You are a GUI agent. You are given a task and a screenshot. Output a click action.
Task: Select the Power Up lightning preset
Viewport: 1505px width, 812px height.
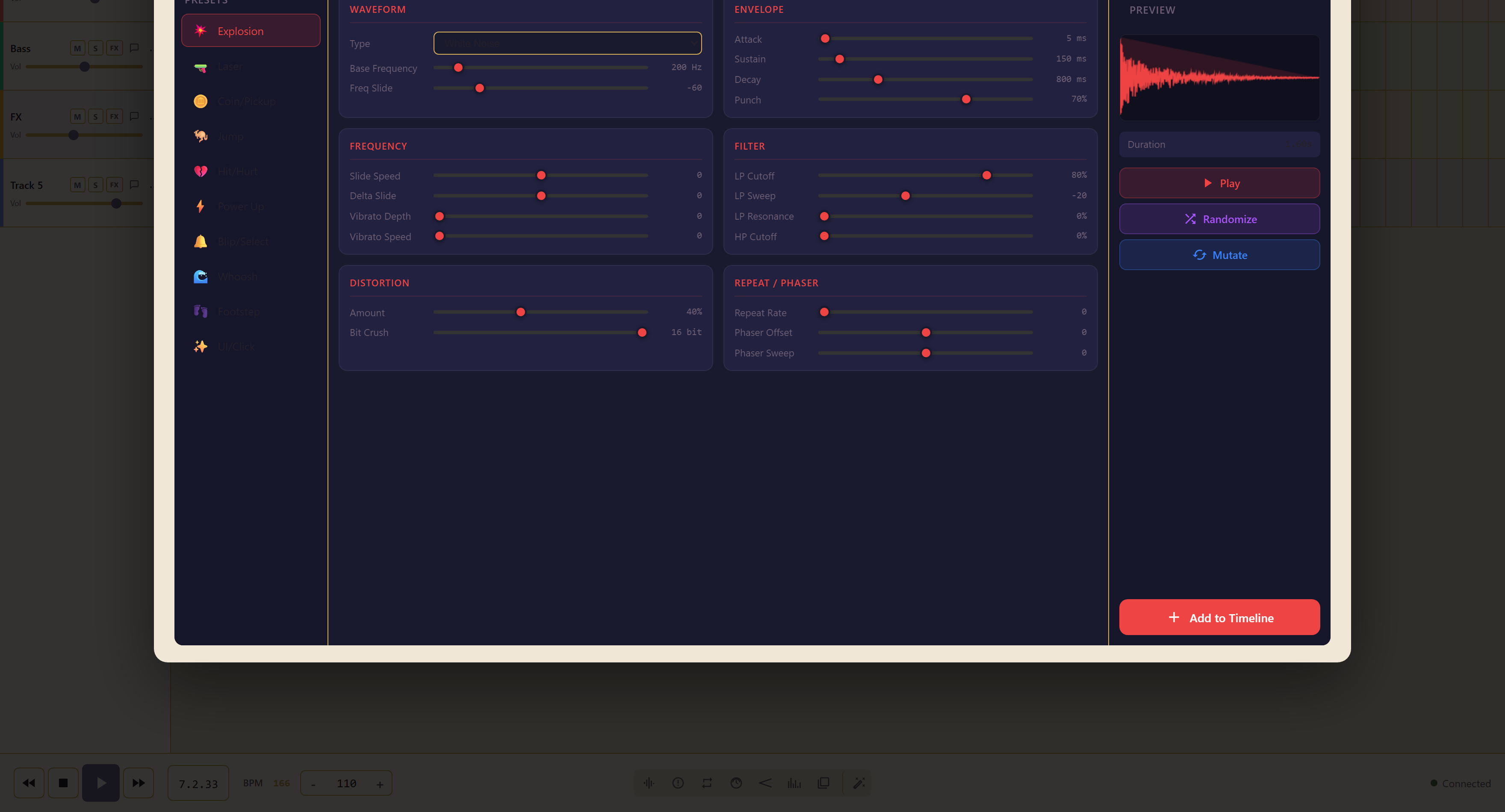click(x=251, y=207)
